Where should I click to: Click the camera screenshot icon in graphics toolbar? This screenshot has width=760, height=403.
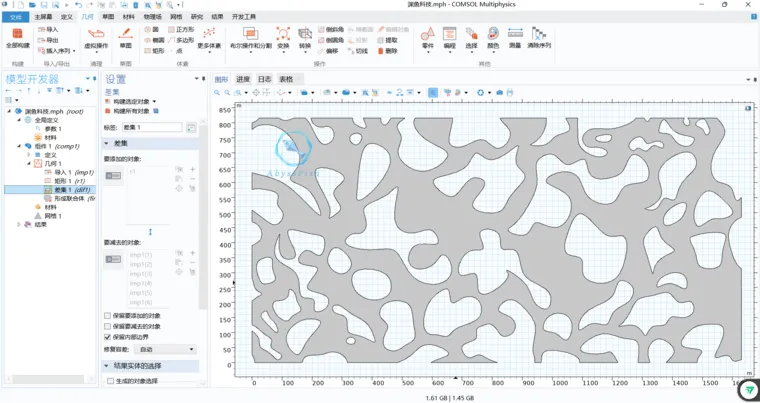click(500, 92)
